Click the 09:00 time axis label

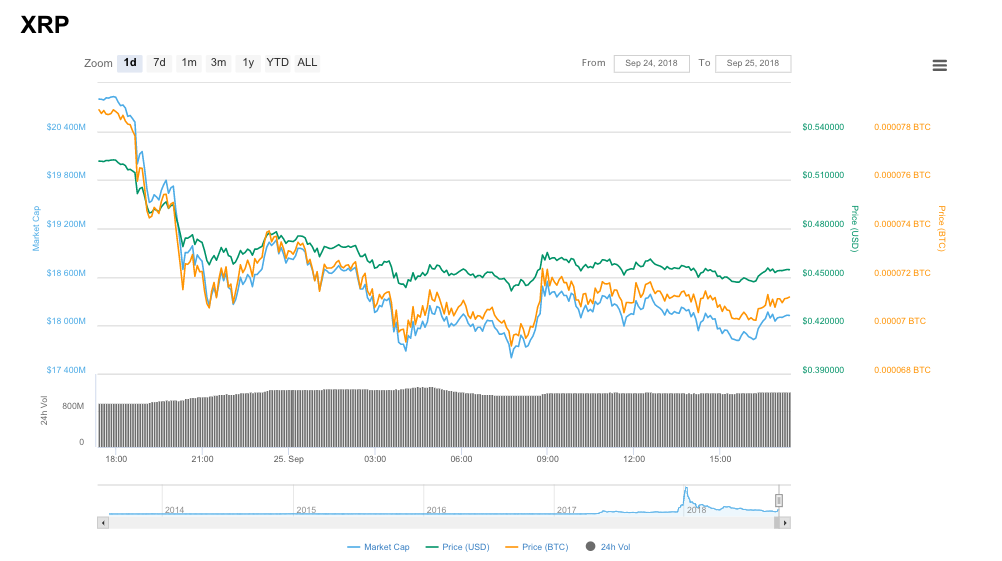548,459
